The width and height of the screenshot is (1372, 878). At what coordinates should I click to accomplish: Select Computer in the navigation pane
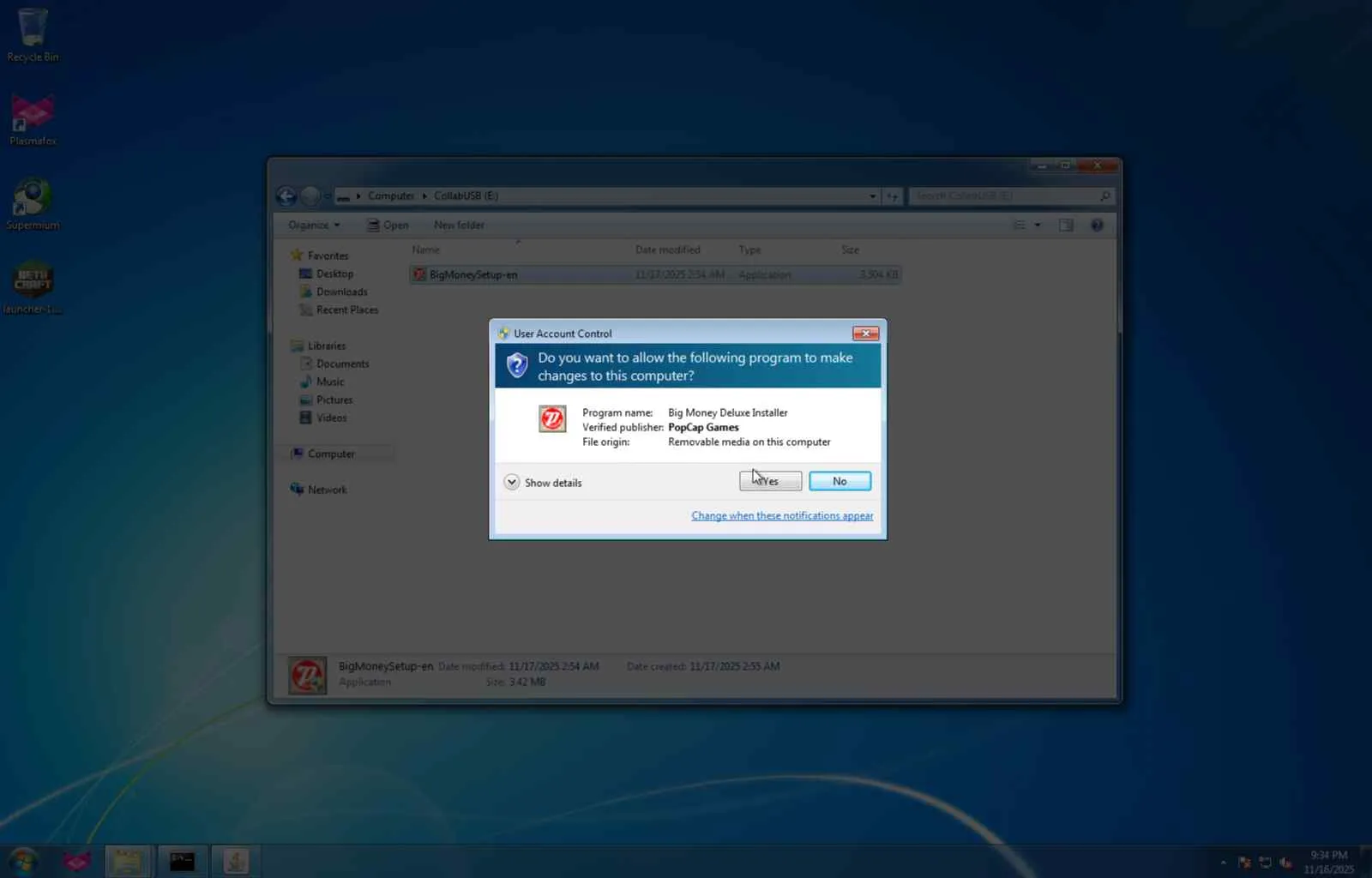pos(322,454)
